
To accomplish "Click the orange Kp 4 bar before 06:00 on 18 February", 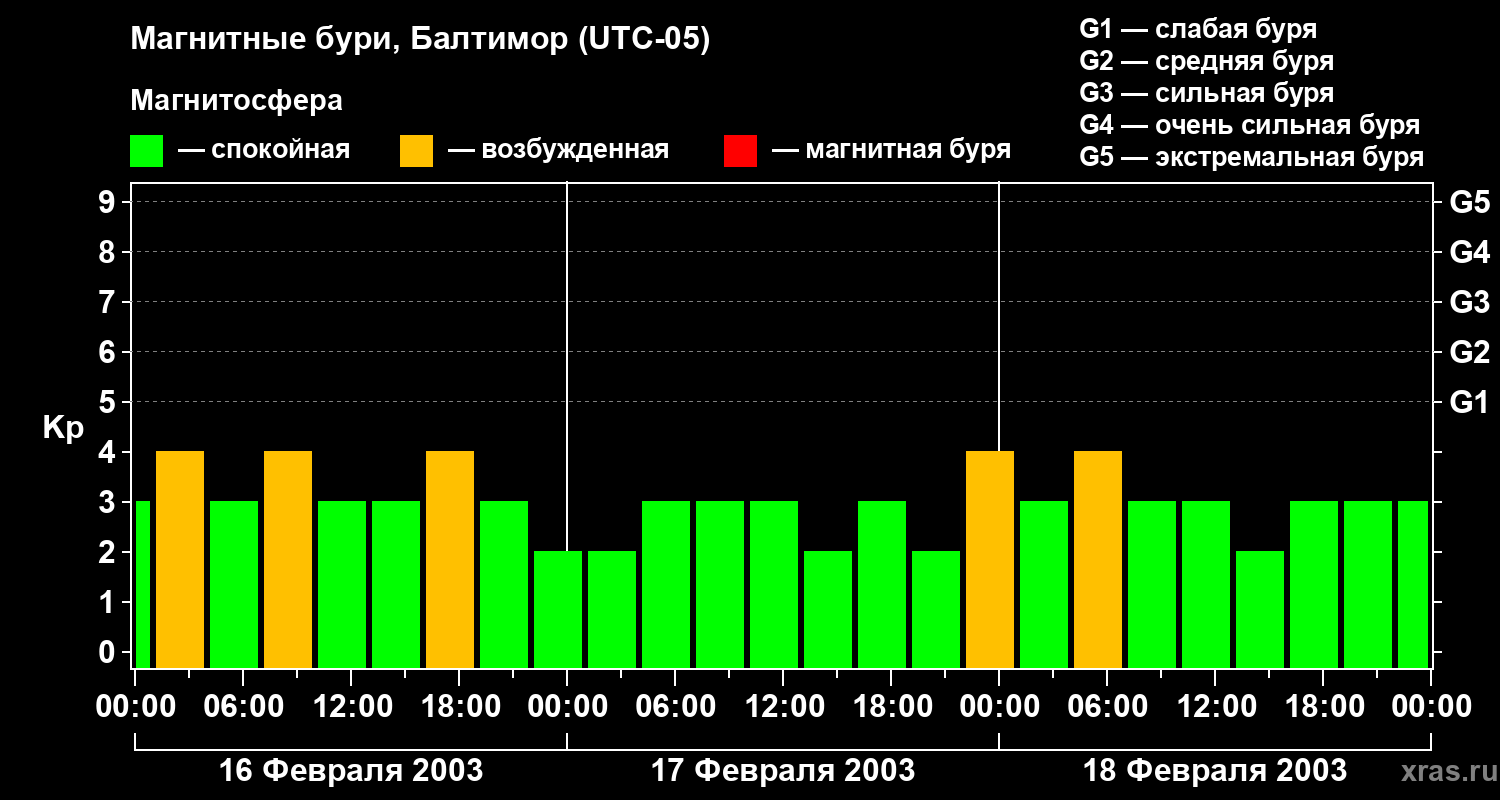I will tap(1098, 559).
